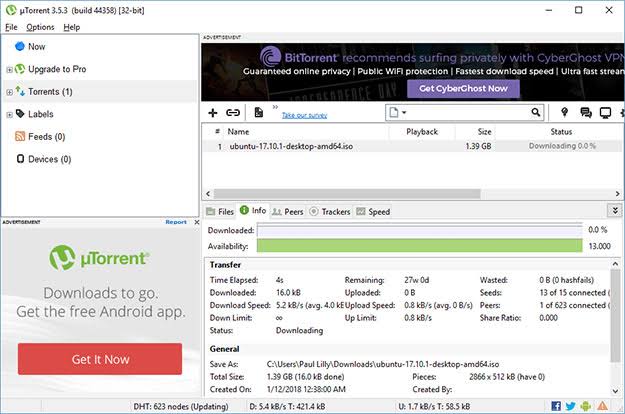This screenshot has height=414, width=625.
Task: Click the BitTorrent swirl logo in the banner
Action: point(271,57)
